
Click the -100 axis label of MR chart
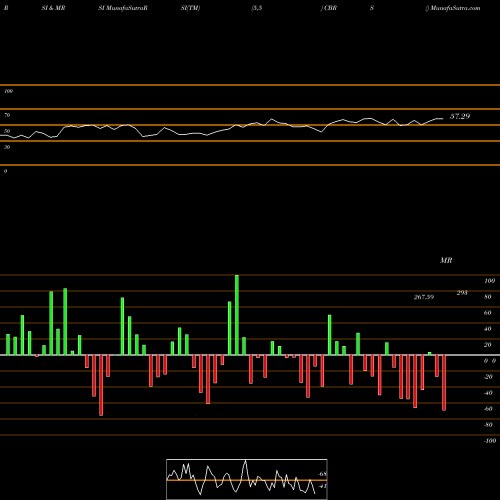(490, 441)
